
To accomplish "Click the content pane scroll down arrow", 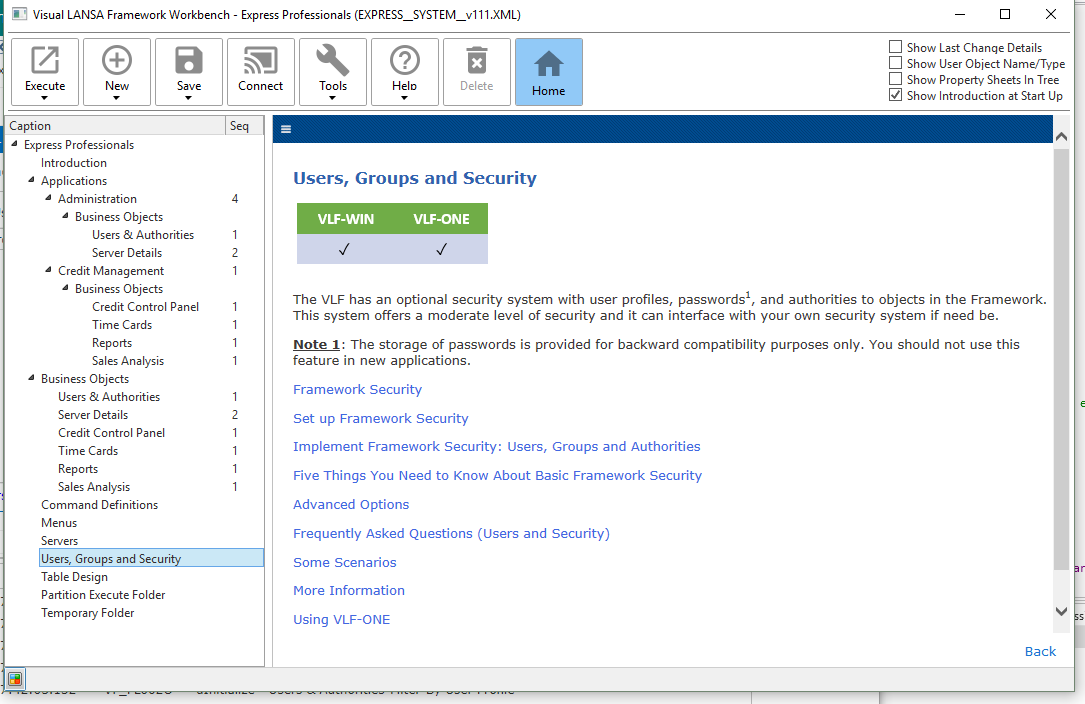I will pos(1061,611).
